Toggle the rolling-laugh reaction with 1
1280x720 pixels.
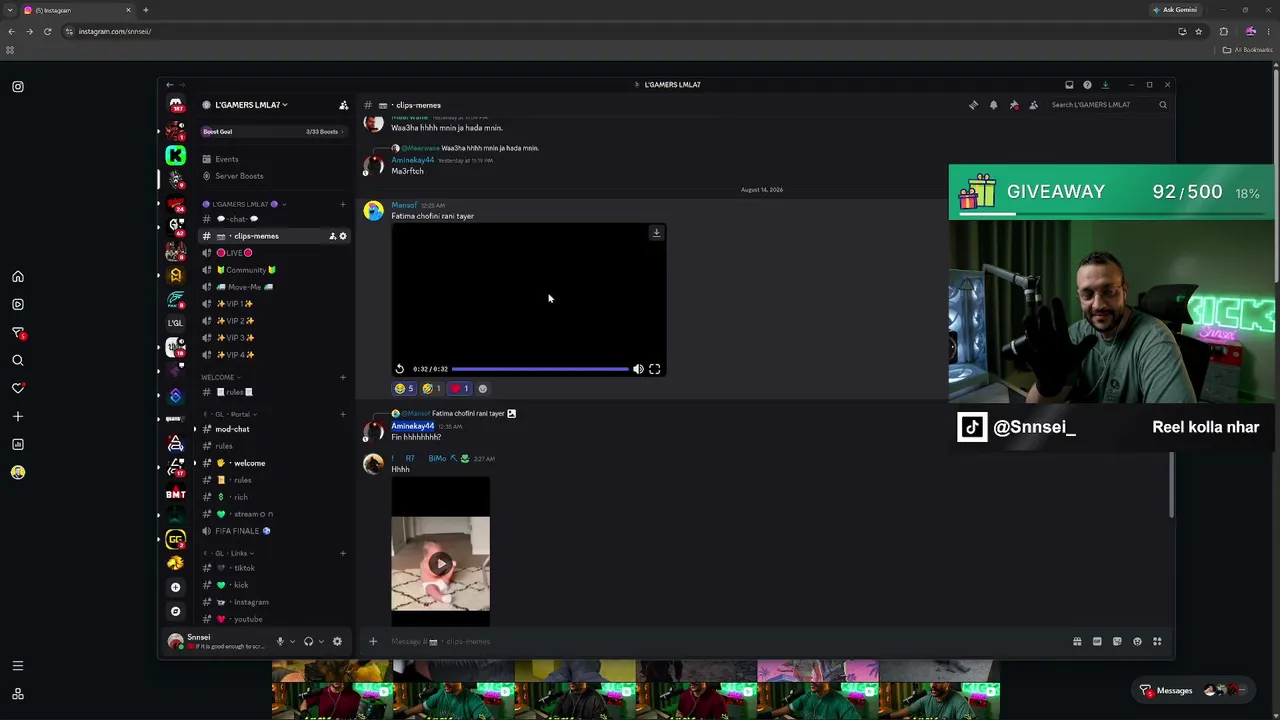pyautogui.click(x=432, y=389)
